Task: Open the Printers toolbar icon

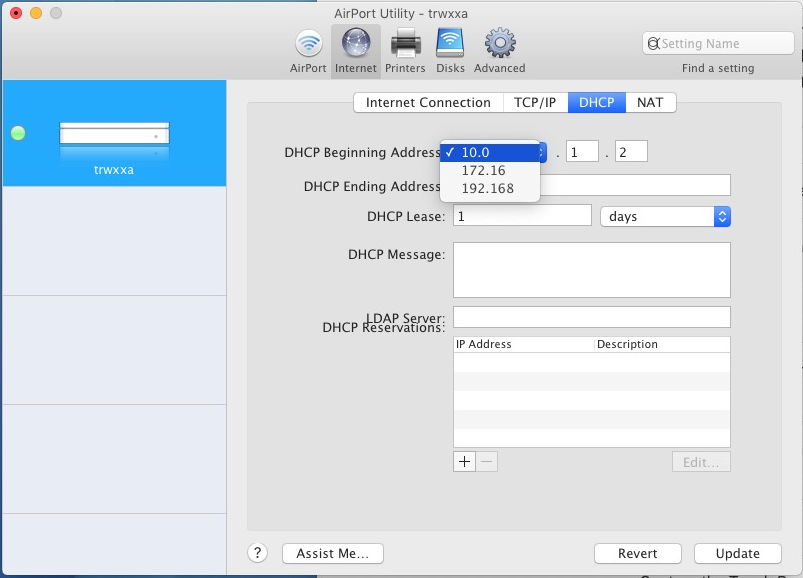Action: [x=405, y=45]
